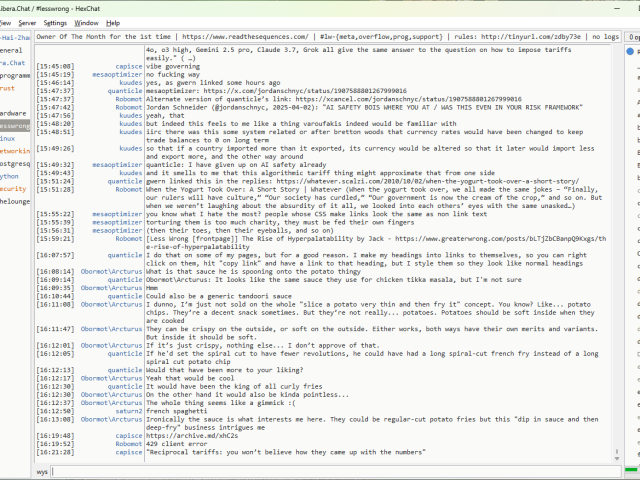Screen dimensions: 640x480
Task: Click the green indicator icon at bottom right
Action: (x=631, y=472)
